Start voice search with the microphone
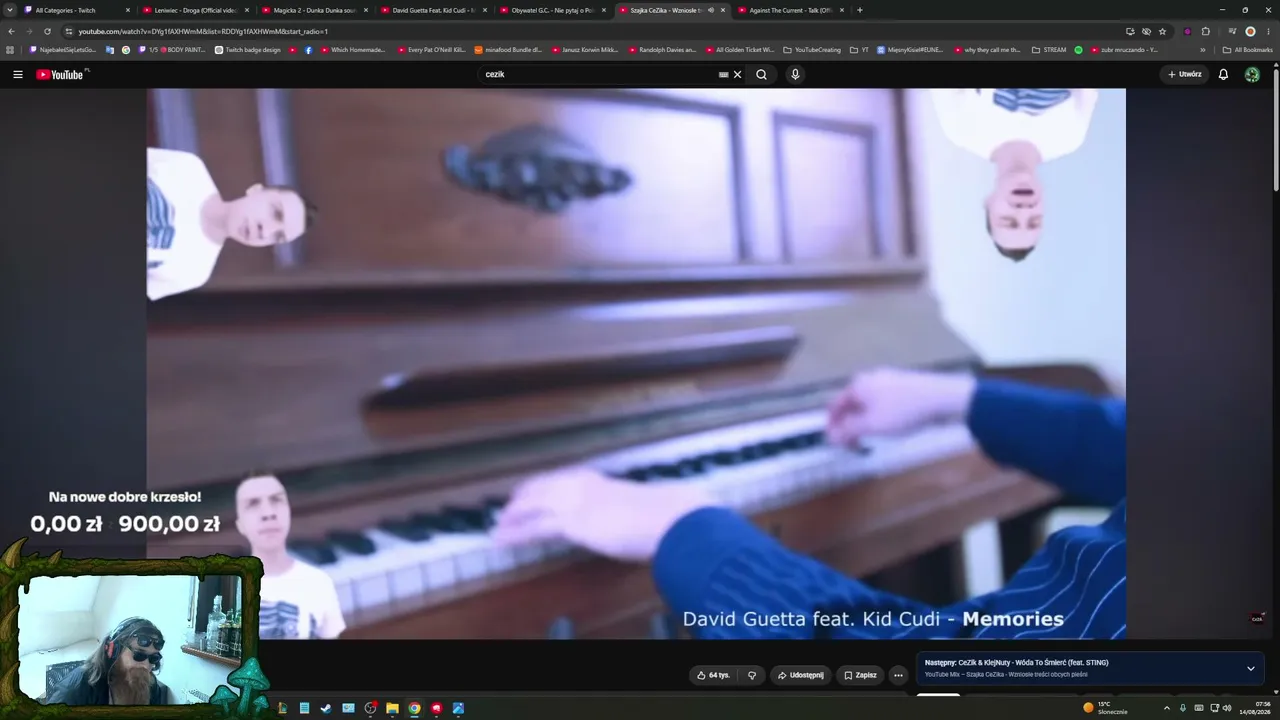1280x720 pixels. pyautogui.click(x=795, y=74)
